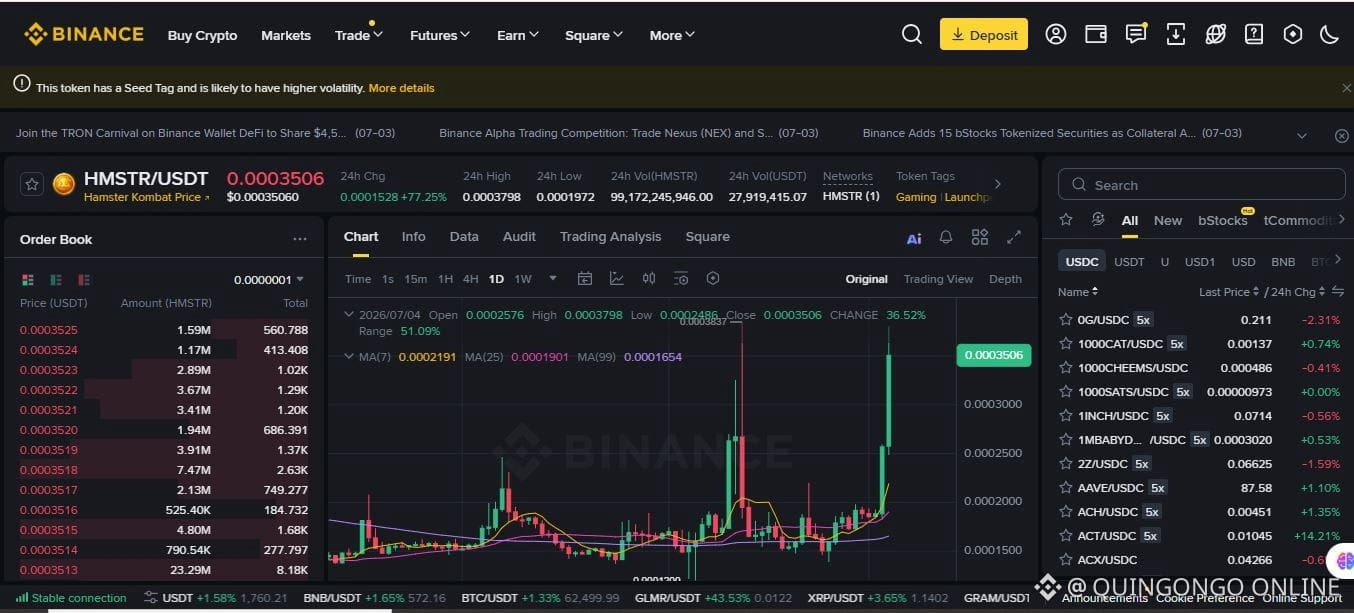
Task: Toggle dark mode moon icon
Action: coord(1329,34)
